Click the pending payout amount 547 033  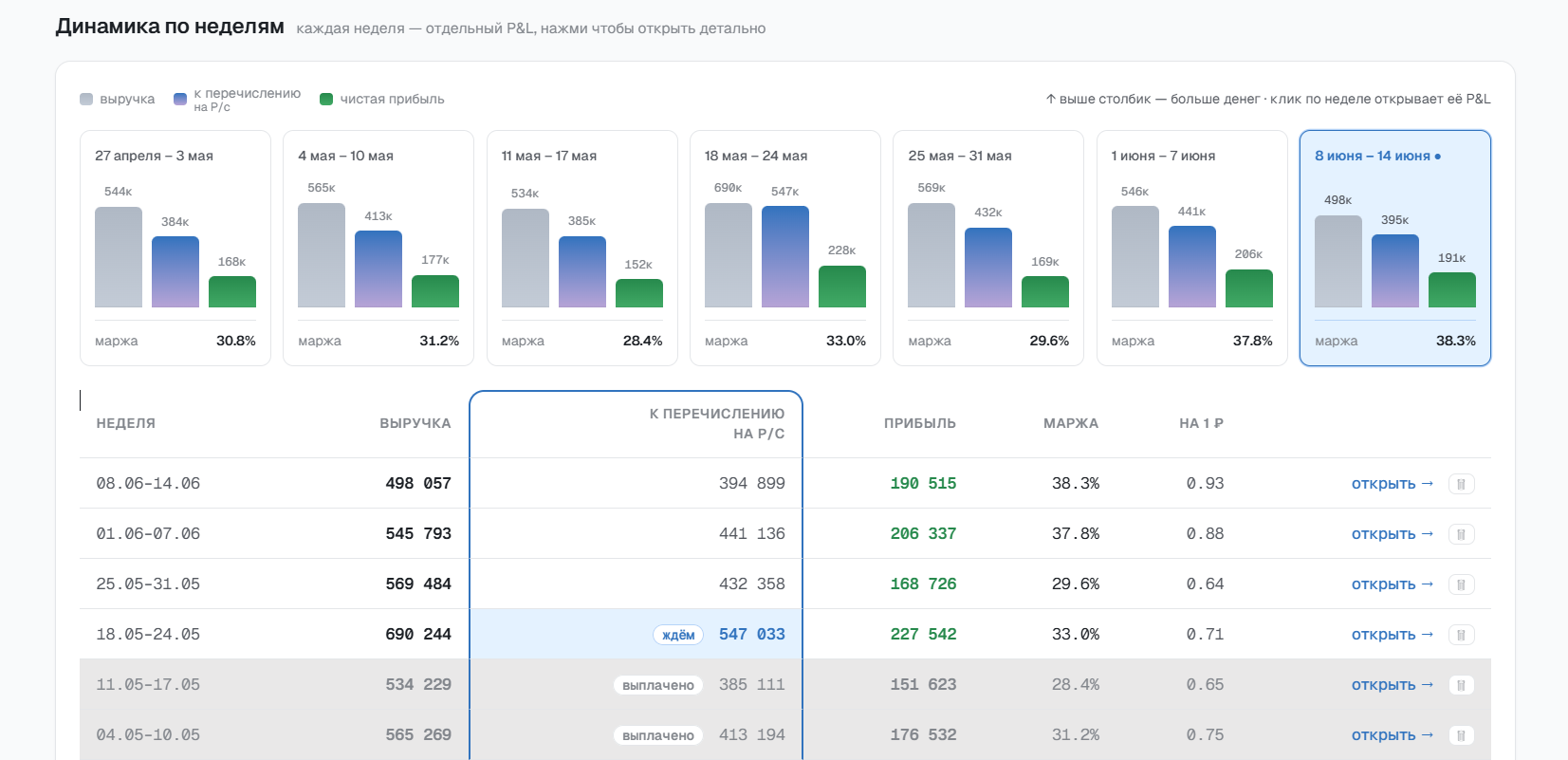pyautogui.click(x=752, y=635)
